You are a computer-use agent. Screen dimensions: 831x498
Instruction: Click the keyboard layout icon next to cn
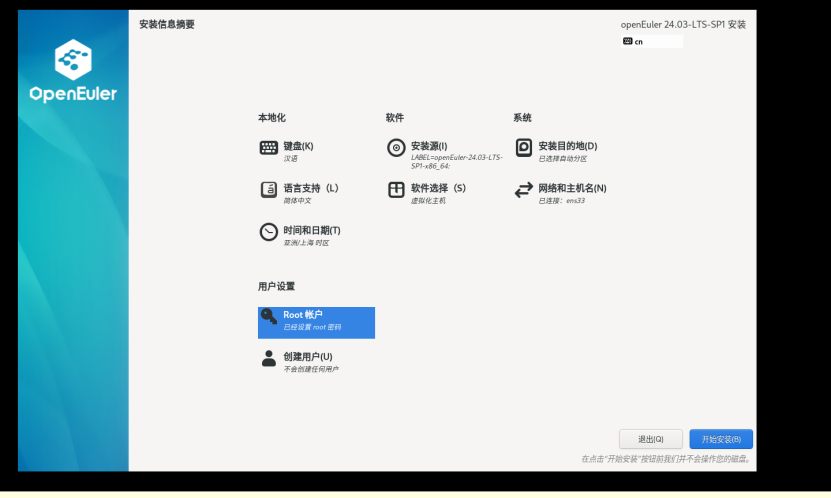click(627, 41)
